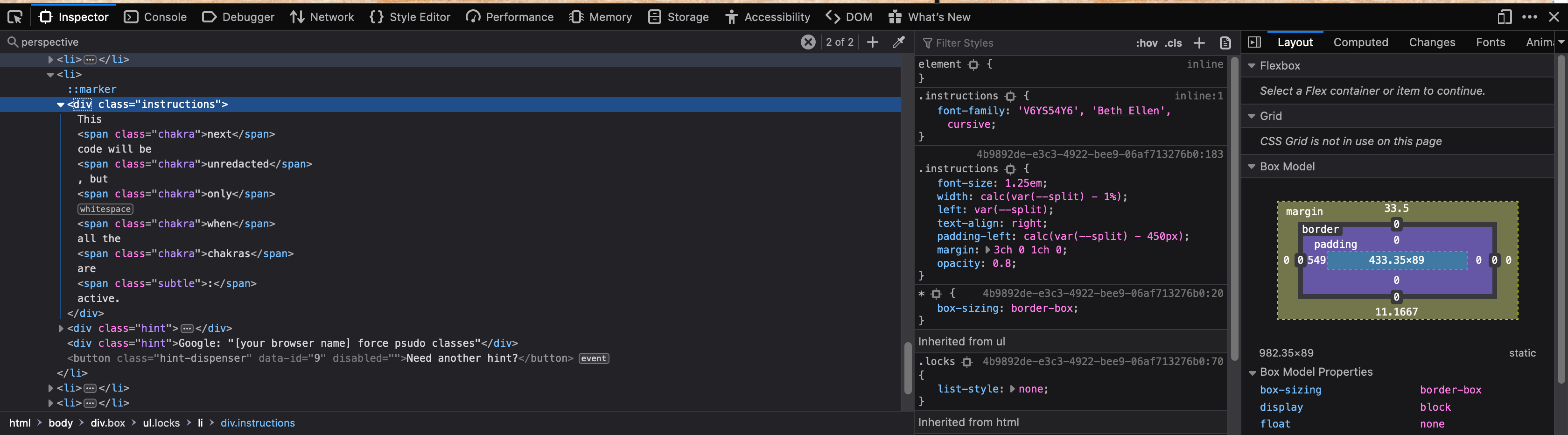Switch to the Console tab
This screenshot has height=435, width=1568.
154,17
